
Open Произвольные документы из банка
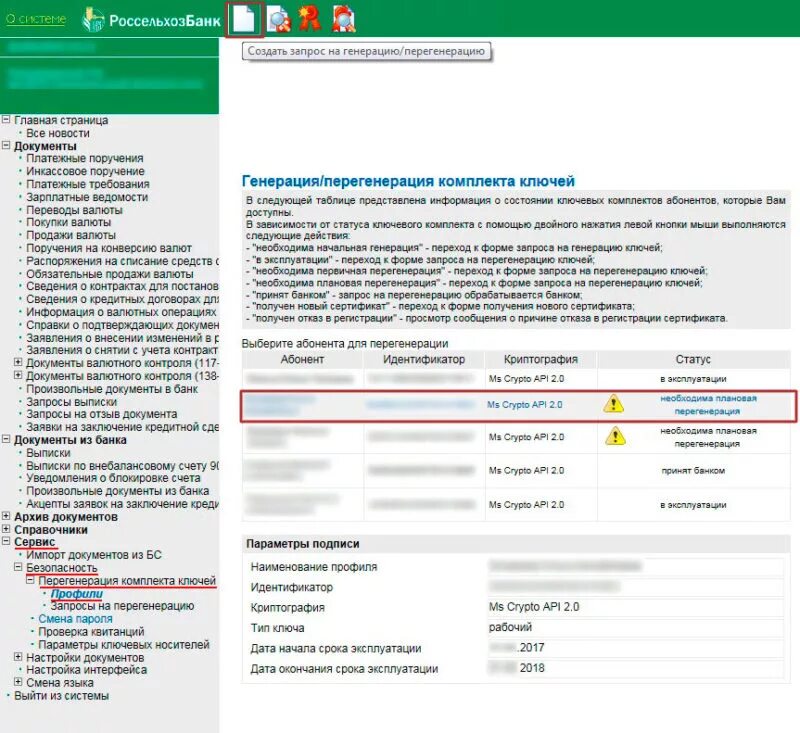click(x=118, y=491)
